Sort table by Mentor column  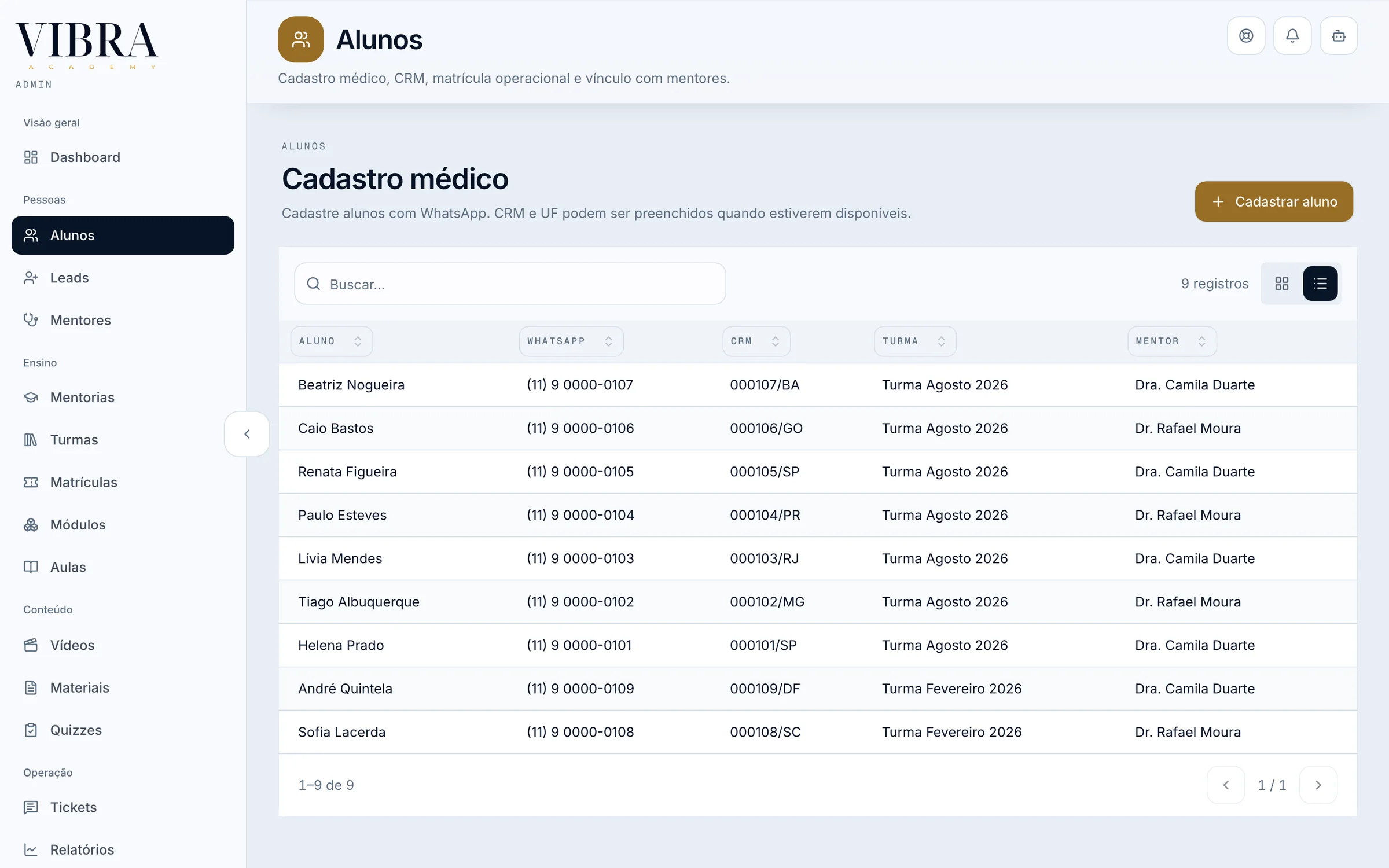click(1171, 341)
